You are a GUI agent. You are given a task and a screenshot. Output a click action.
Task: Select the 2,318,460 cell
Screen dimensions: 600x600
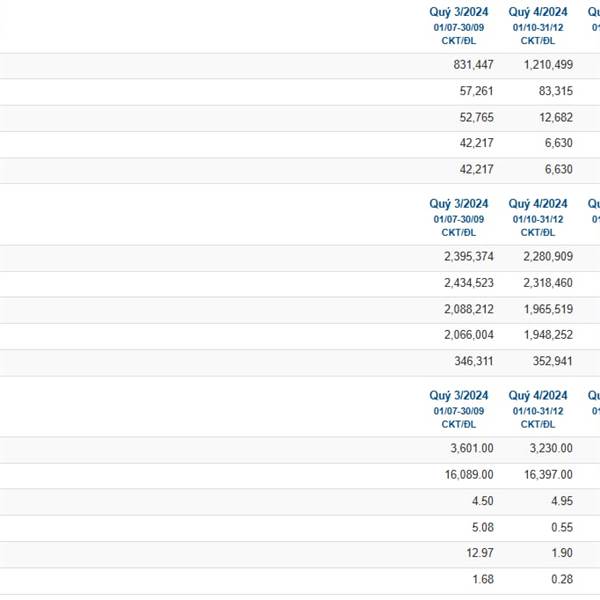pyautogui.click(x=548, y=283)
